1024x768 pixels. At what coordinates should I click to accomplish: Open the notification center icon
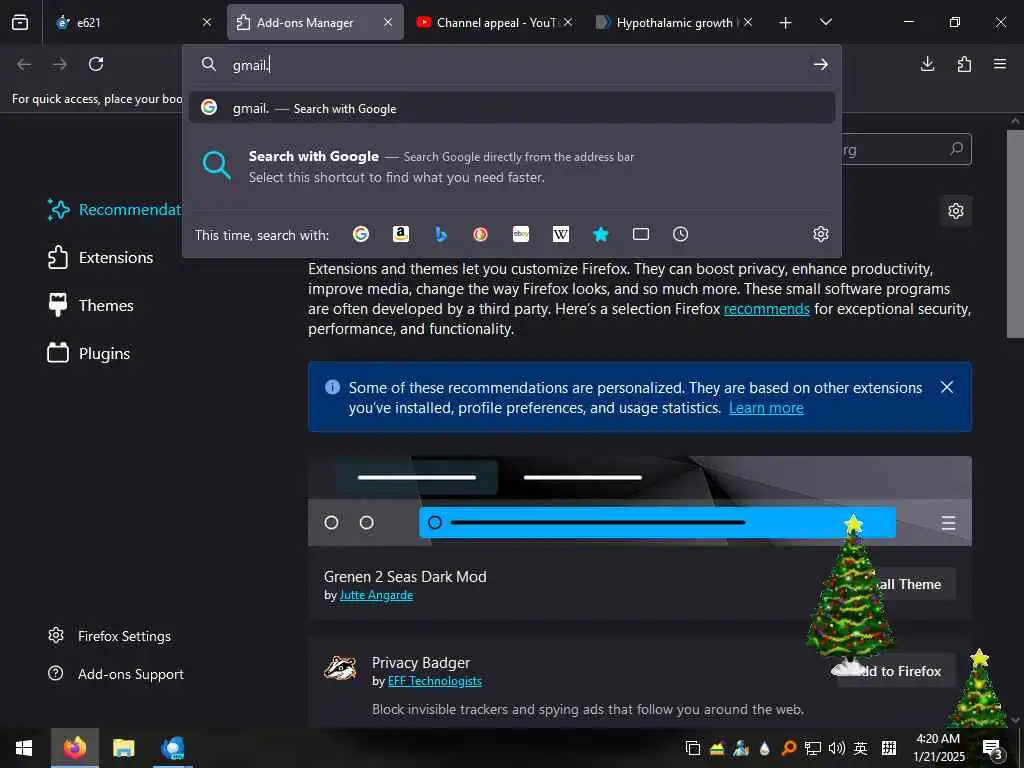[992, 749]
